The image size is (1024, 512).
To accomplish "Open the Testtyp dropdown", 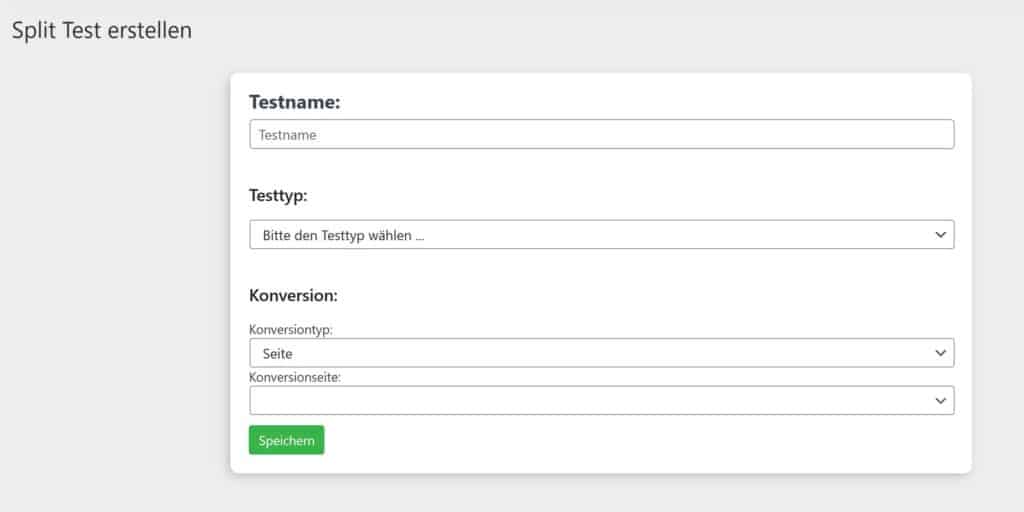I will click(601, 235).
